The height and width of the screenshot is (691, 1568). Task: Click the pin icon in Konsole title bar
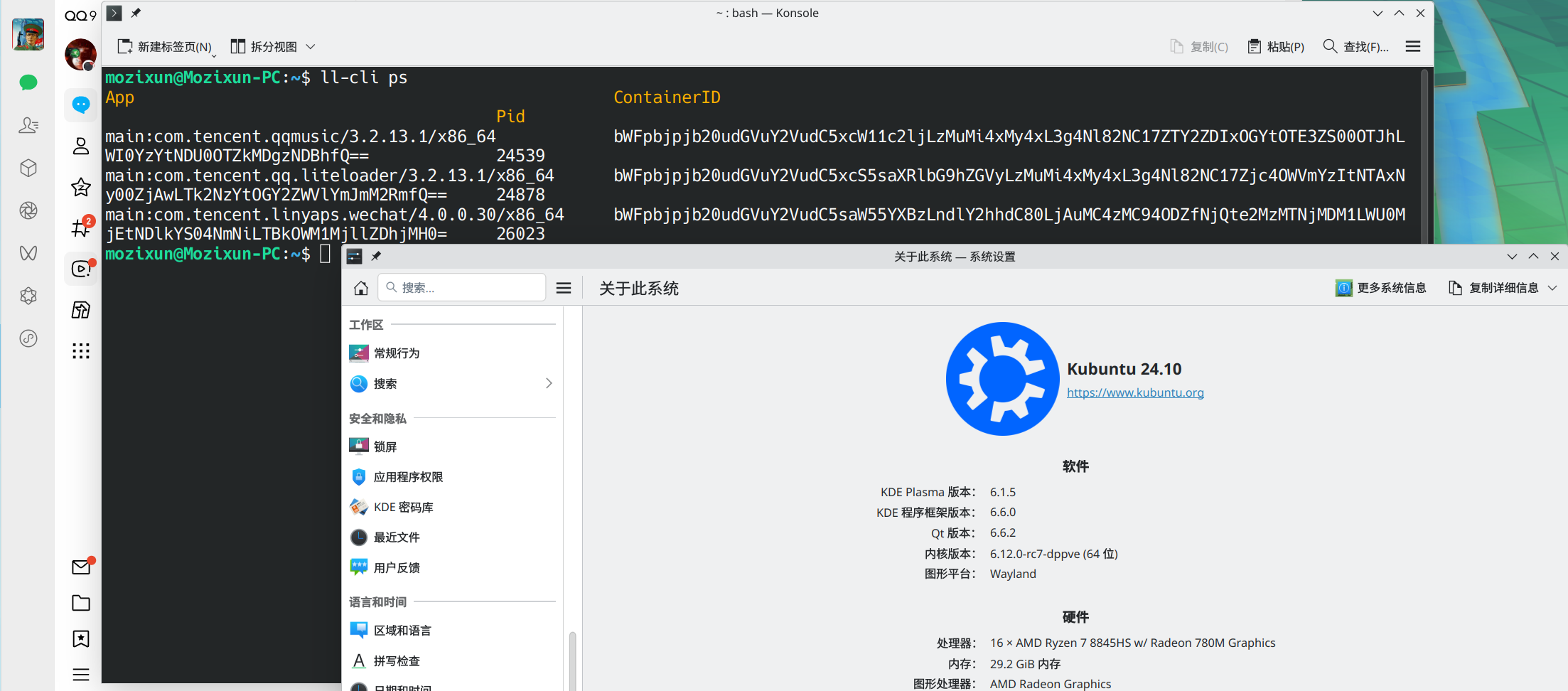pos(136,13)
